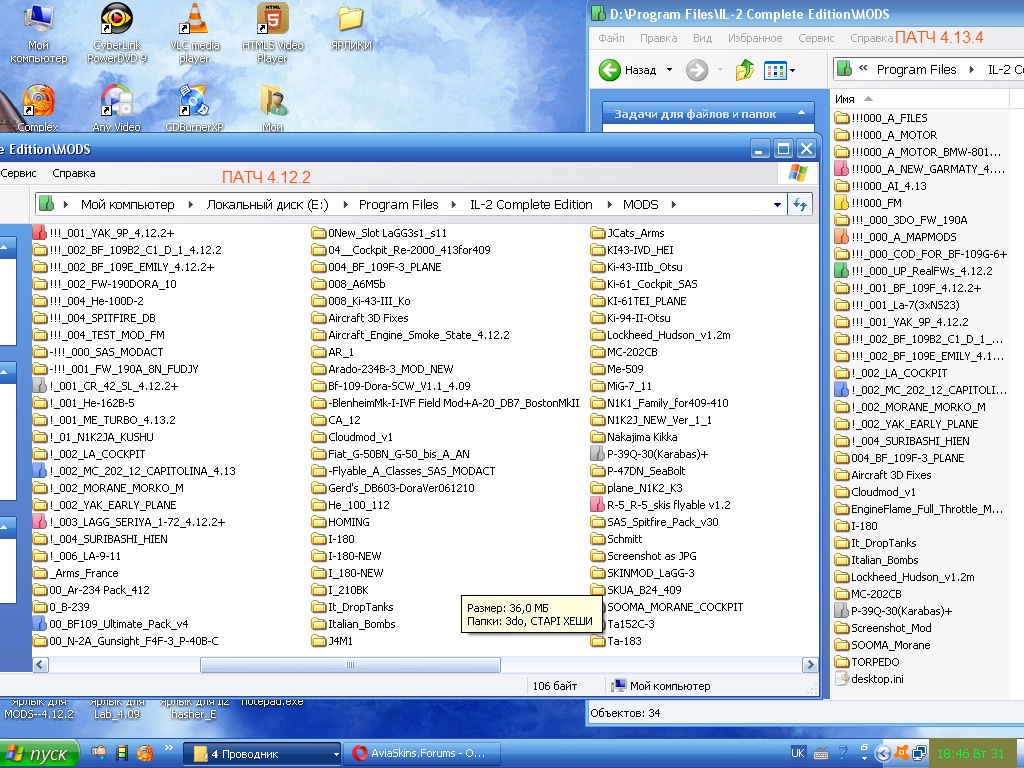Launch HTML5 Video Player shortcut
Viewport: 1024px width, 768px height.
pos(272,33)
